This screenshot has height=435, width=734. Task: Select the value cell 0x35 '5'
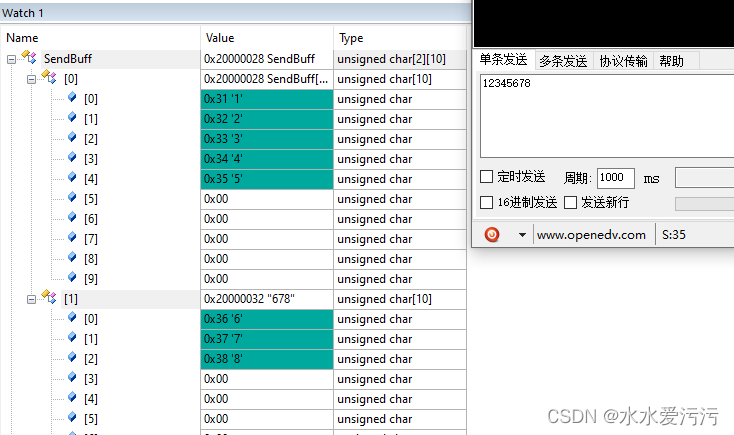click(x=267, y=179)
